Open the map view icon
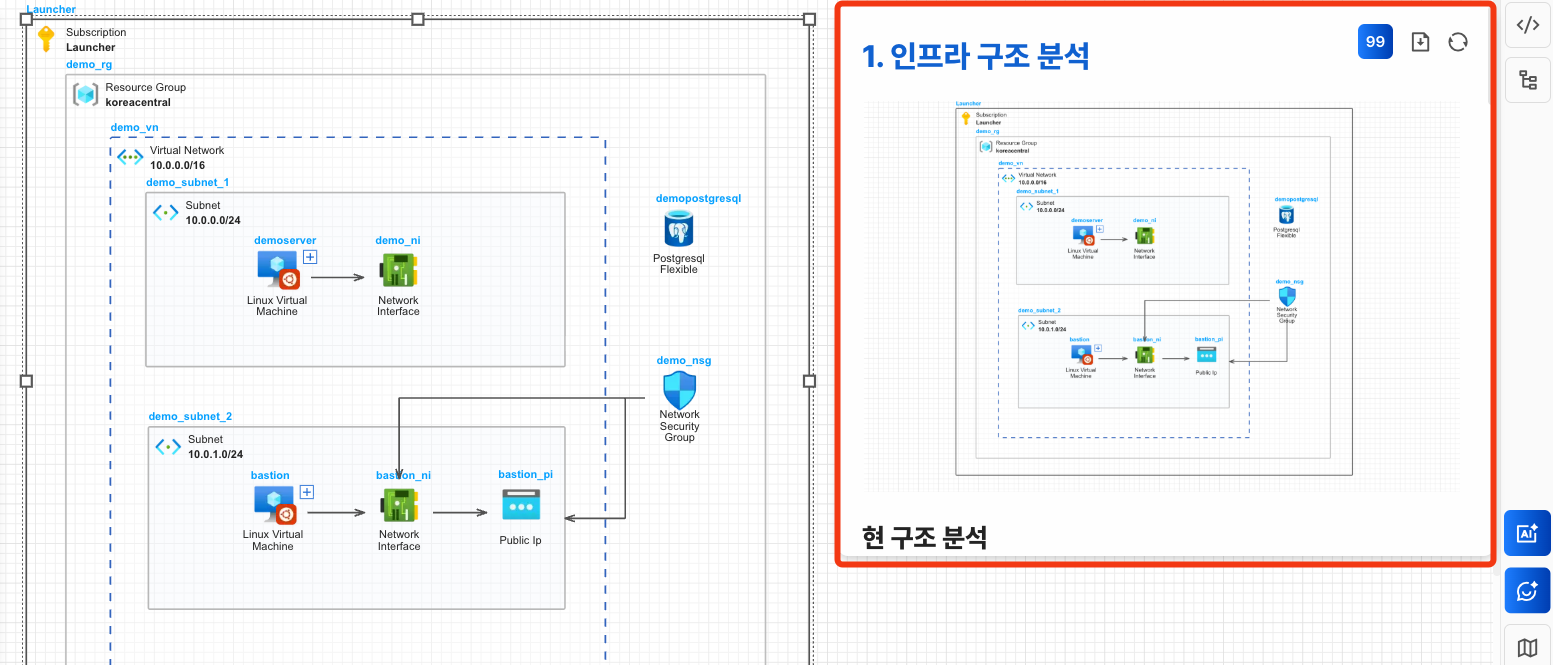This screenshot has width=1553, height=665. click(1527, 647)
